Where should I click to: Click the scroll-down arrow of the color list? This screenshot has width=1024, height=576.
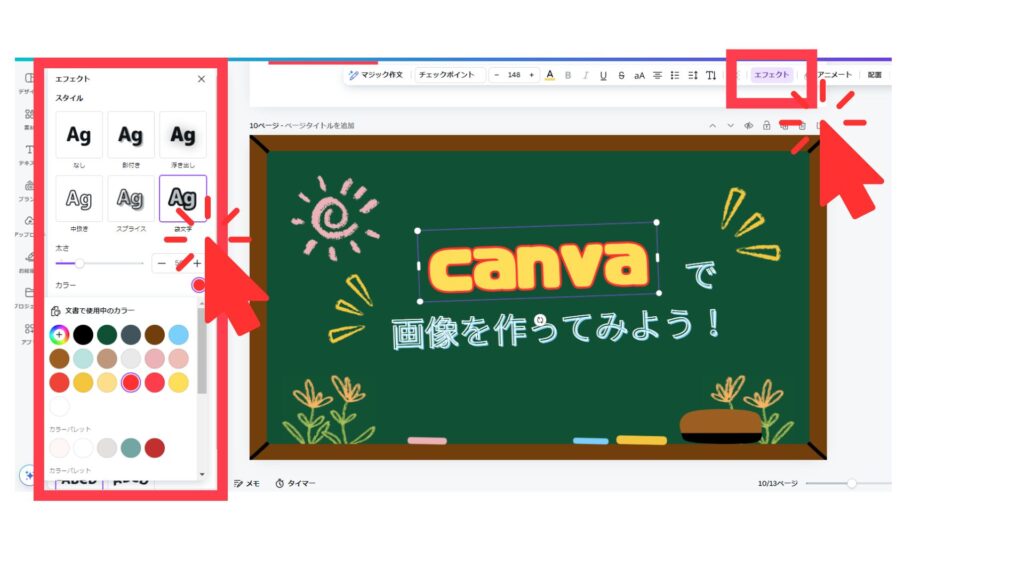point(202,475)
